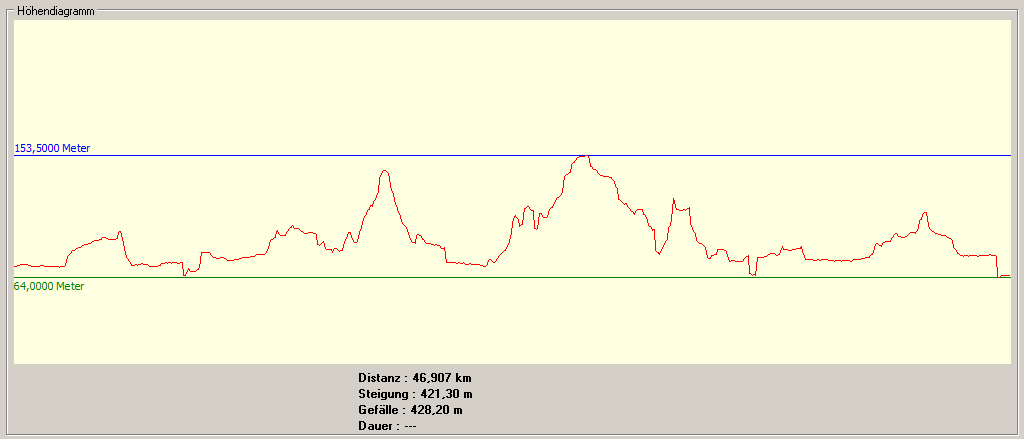1024x439 pixels.
Task: Click the sharp peak just right of the summit
Action: 674,199
